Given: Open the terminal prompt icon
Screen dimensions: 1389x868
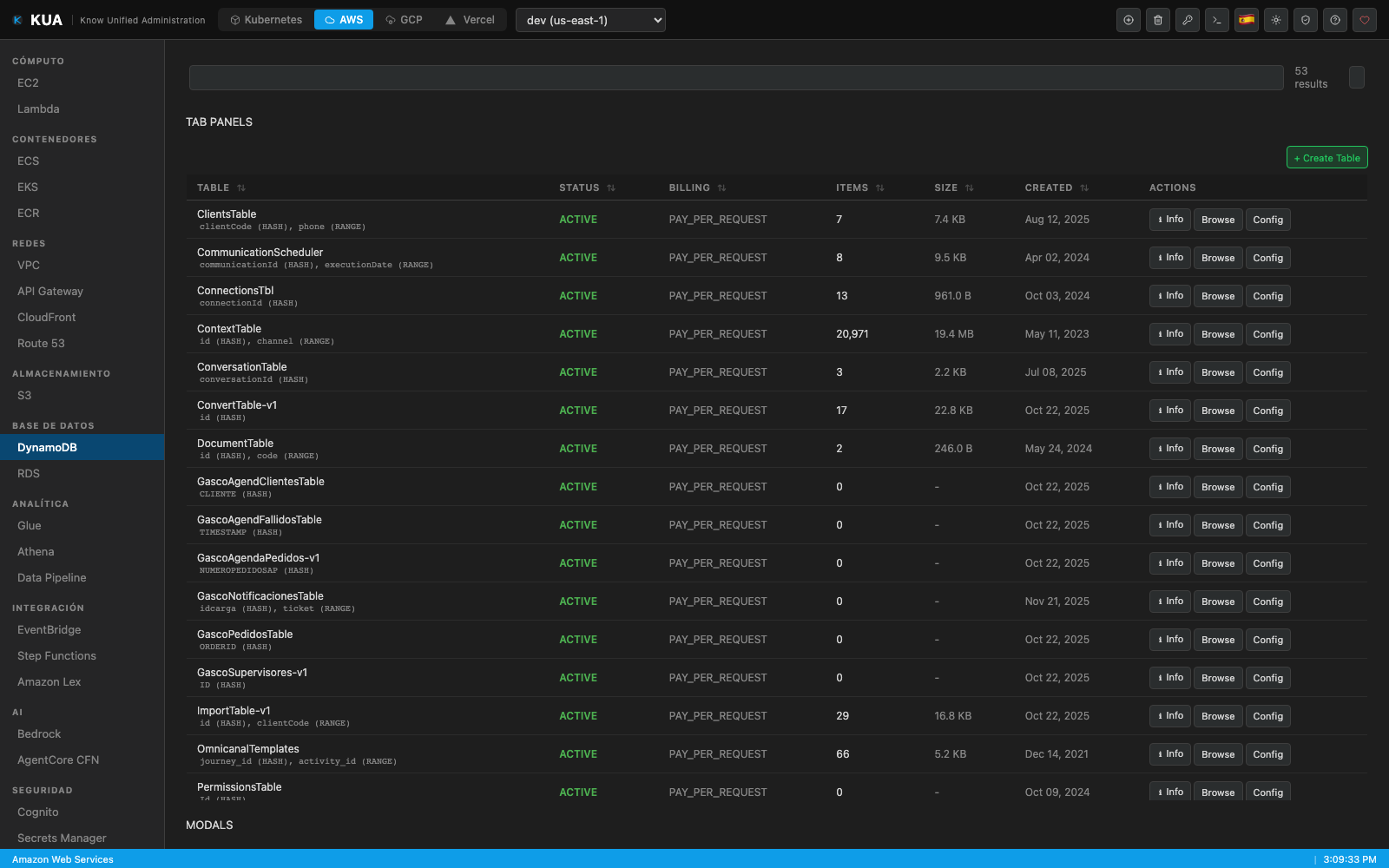Looking at the screenshot, I should tap(1217, 20).
